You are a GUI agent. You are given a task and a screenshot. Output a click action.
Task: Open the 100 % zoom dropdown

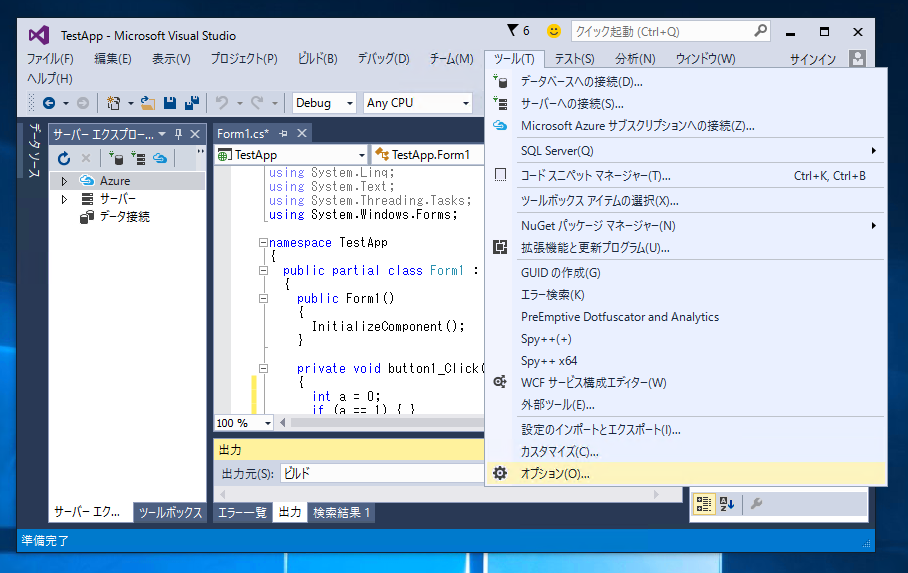click(268, 423)
